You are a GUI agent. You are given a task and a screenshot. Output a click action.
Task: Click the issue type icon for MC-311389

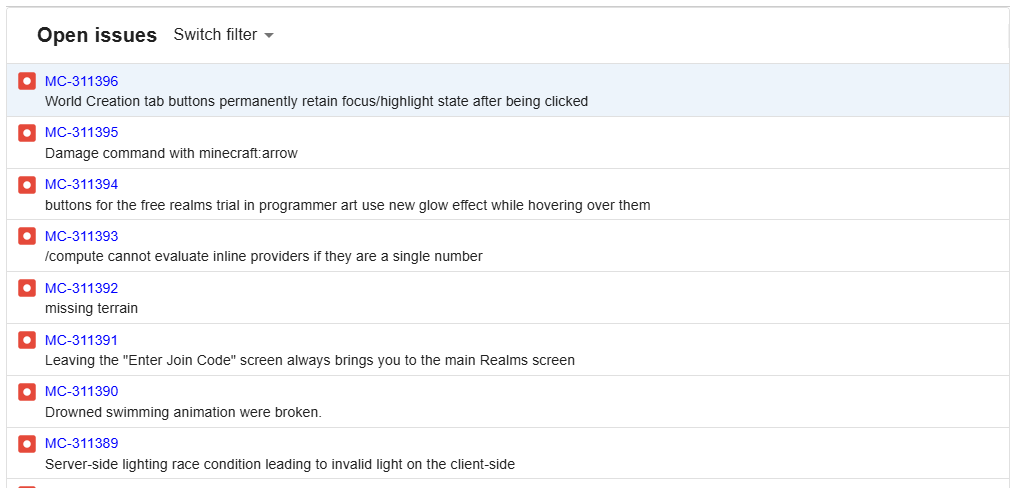tap(27, 443)
